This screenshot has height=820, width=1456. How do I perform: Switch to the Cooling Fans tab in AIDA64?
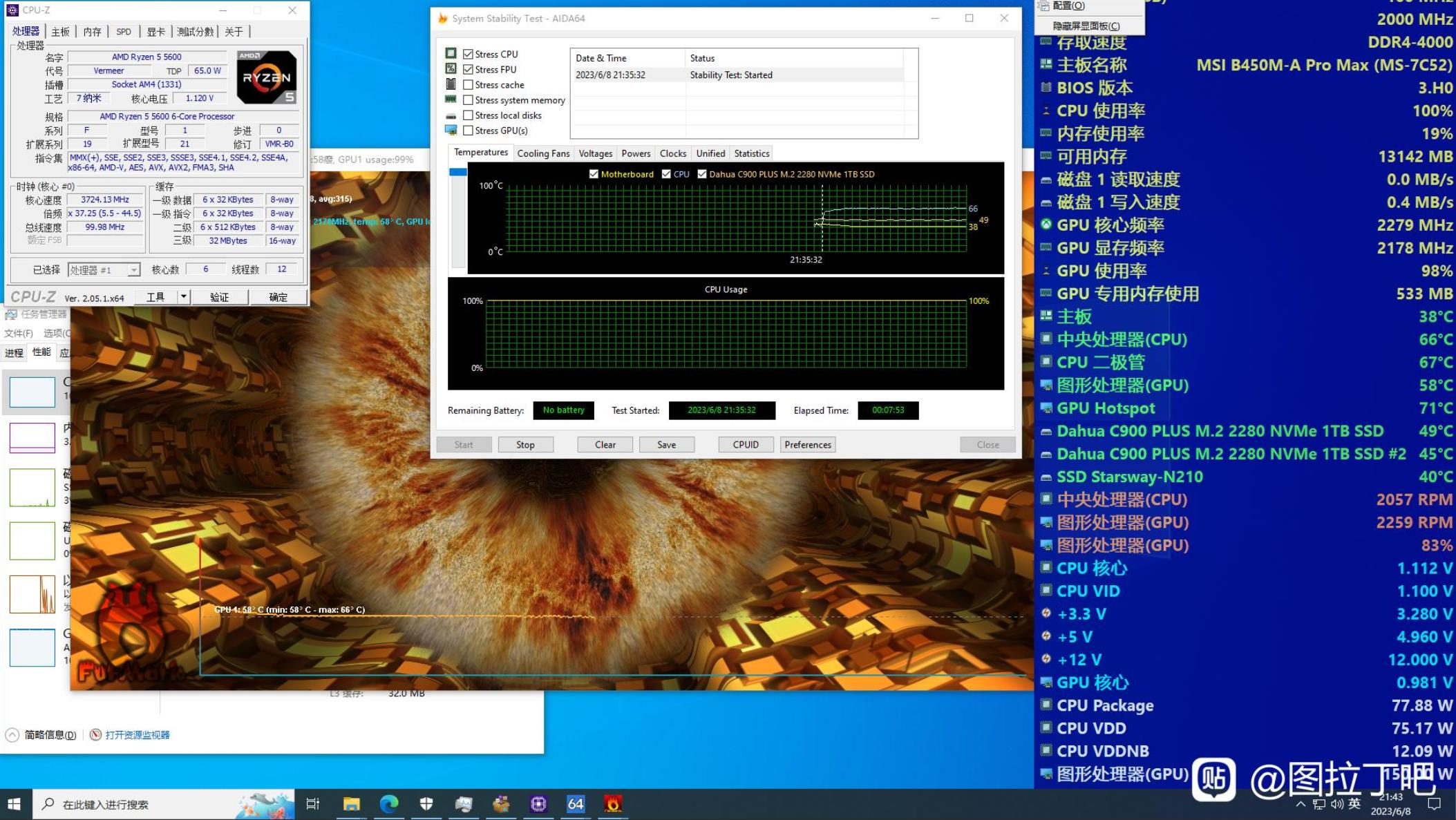click(543, 153)
